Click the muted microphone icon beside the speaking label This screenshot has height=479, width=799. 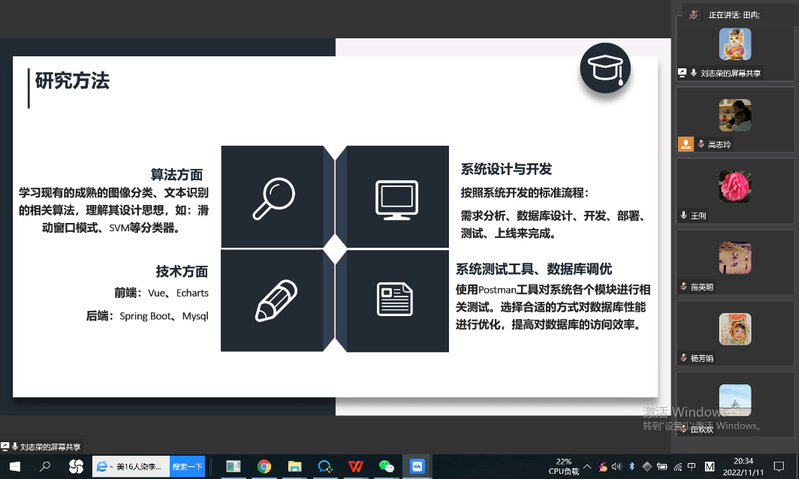click(x=693, y=14)
